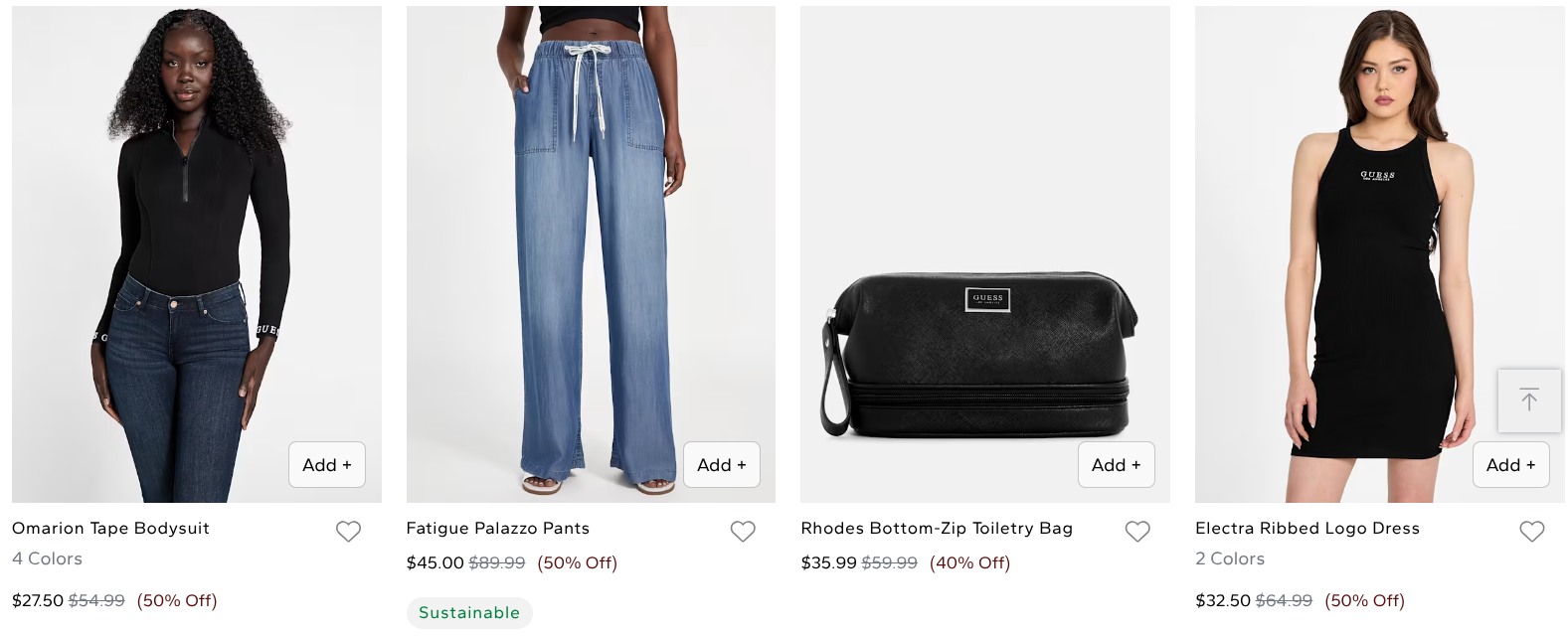The height and width of the screenshot is (637, 1568).
Task: View the 4 Colors option for the bodysuit
Action: [x=47, y=558]
